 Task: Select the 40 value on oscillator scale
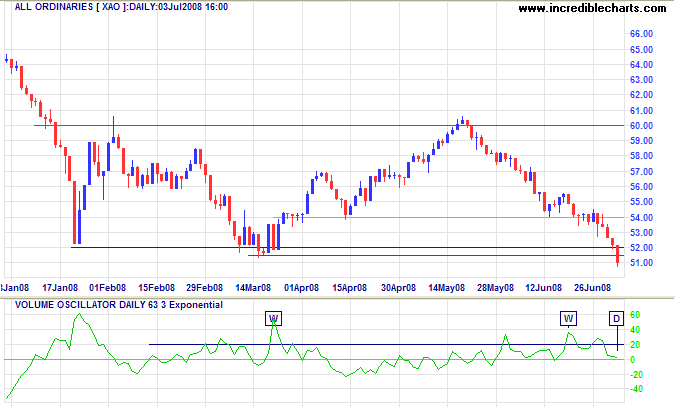635,330
